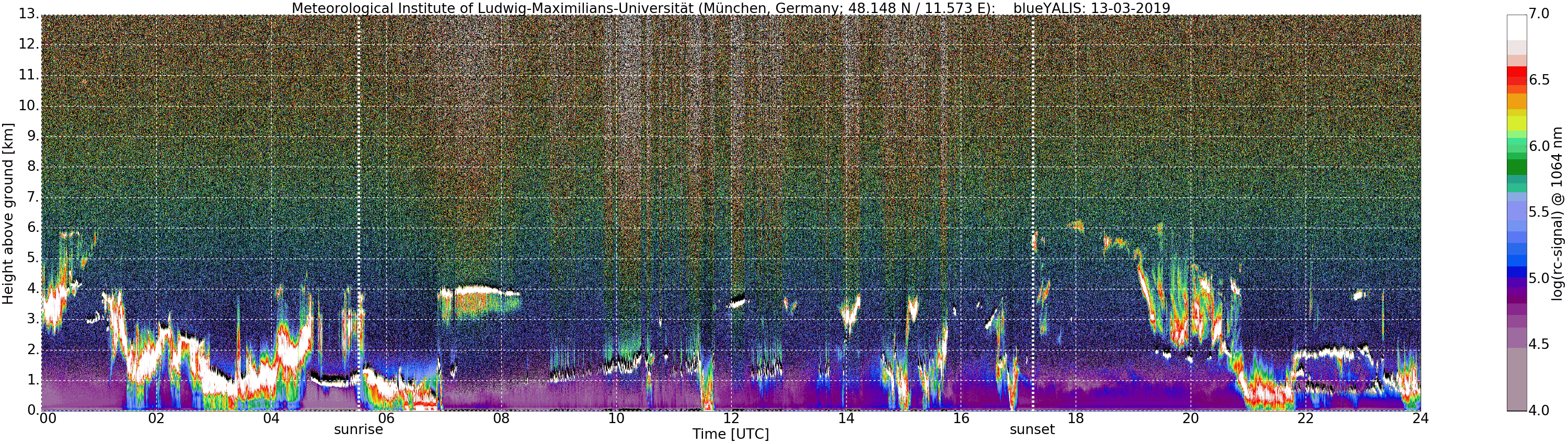
Task: Click the white band at the colorbar top
Action: coord(1517,27)
